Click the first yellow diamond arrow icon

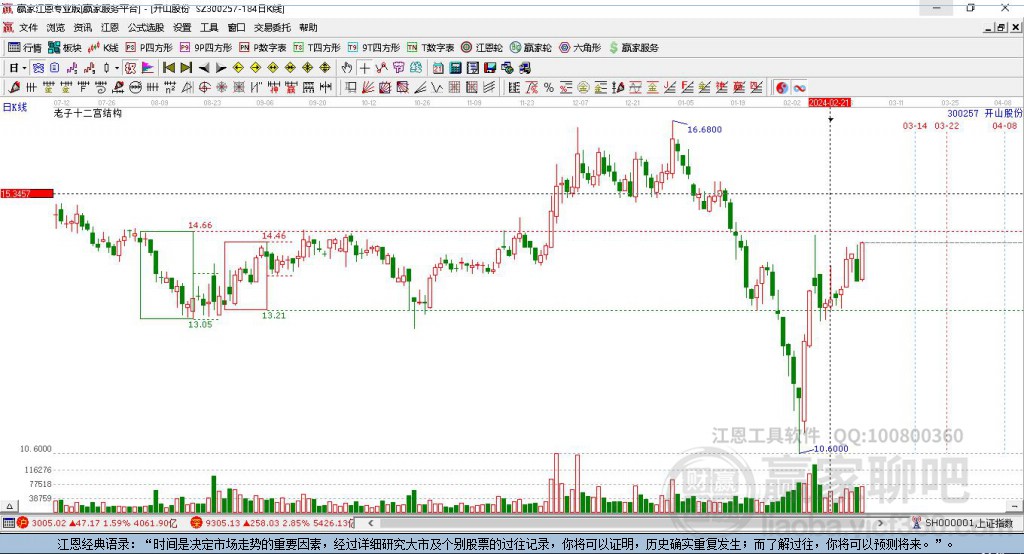click(x=238, y=68)
